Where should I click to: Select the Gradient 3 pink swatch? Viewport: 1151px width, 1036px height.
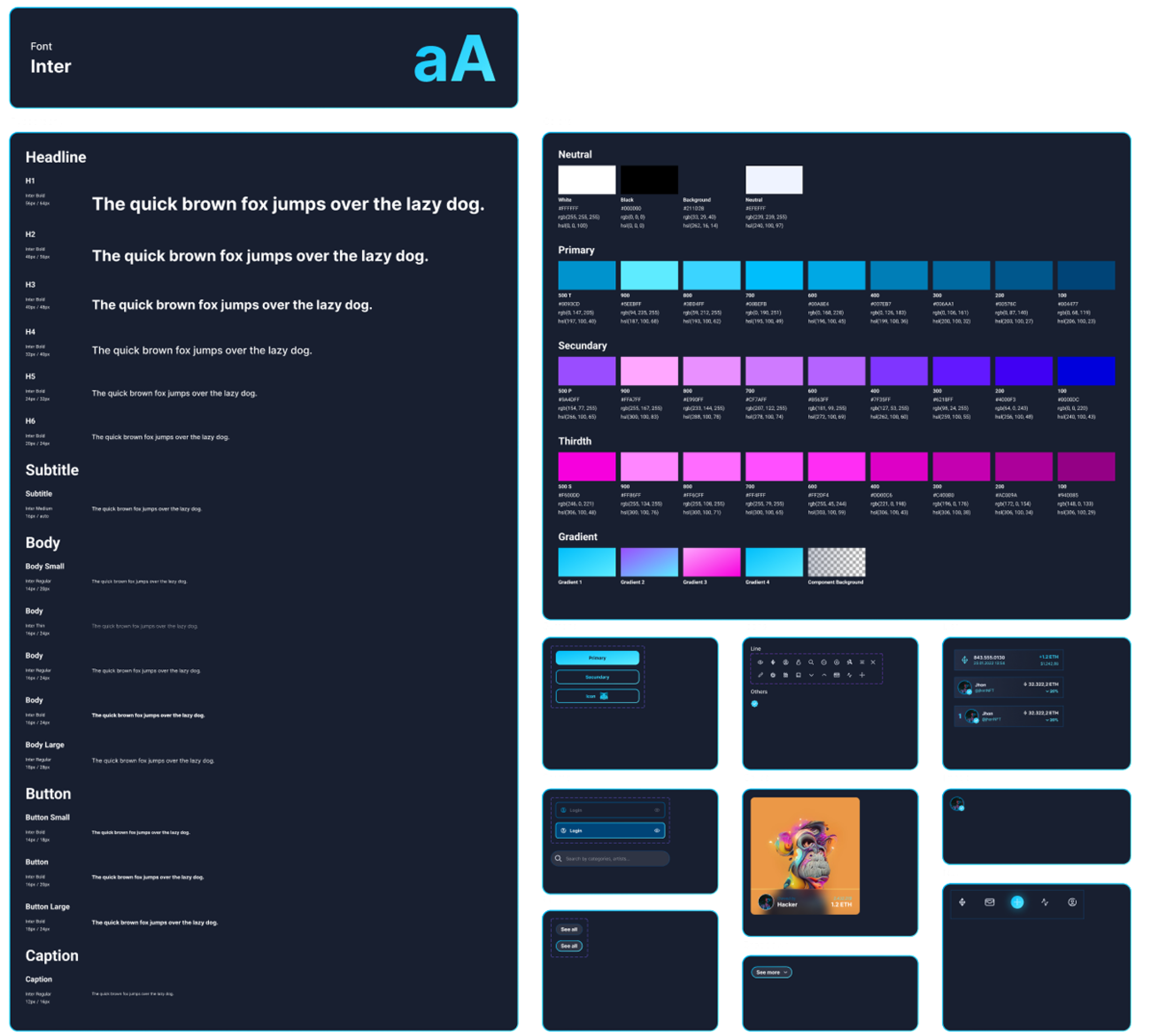click(712, 562)
